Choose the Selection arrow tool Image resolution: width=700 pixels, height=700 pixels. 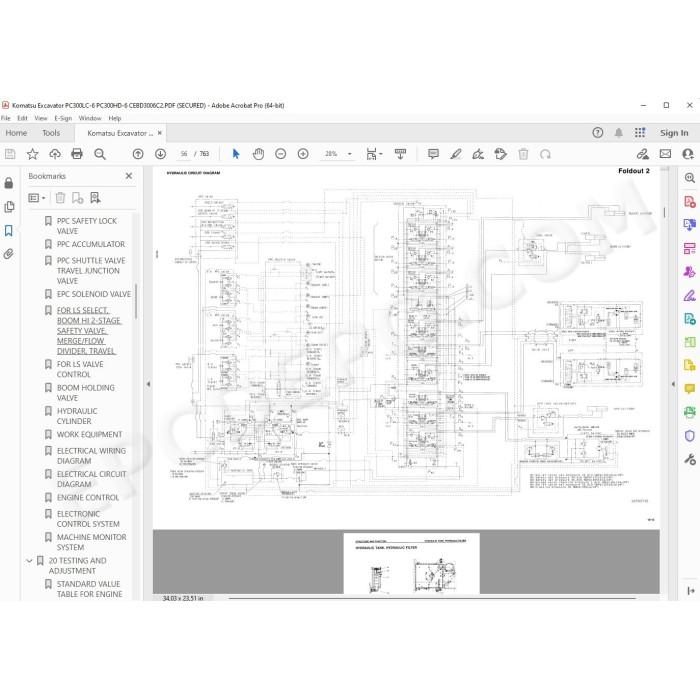click(236, 154)
